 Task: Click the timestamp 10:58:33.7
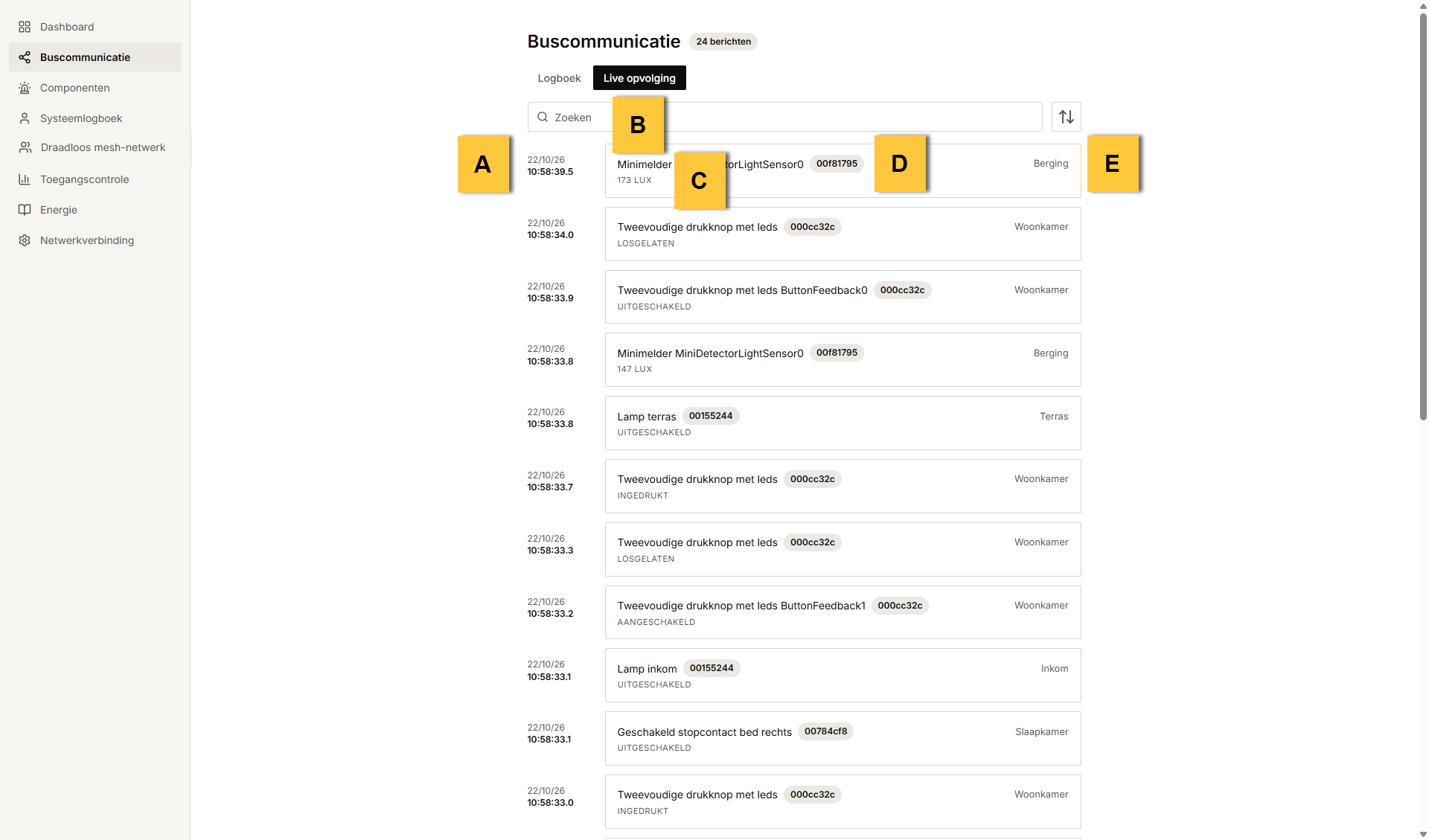point(550,487)
